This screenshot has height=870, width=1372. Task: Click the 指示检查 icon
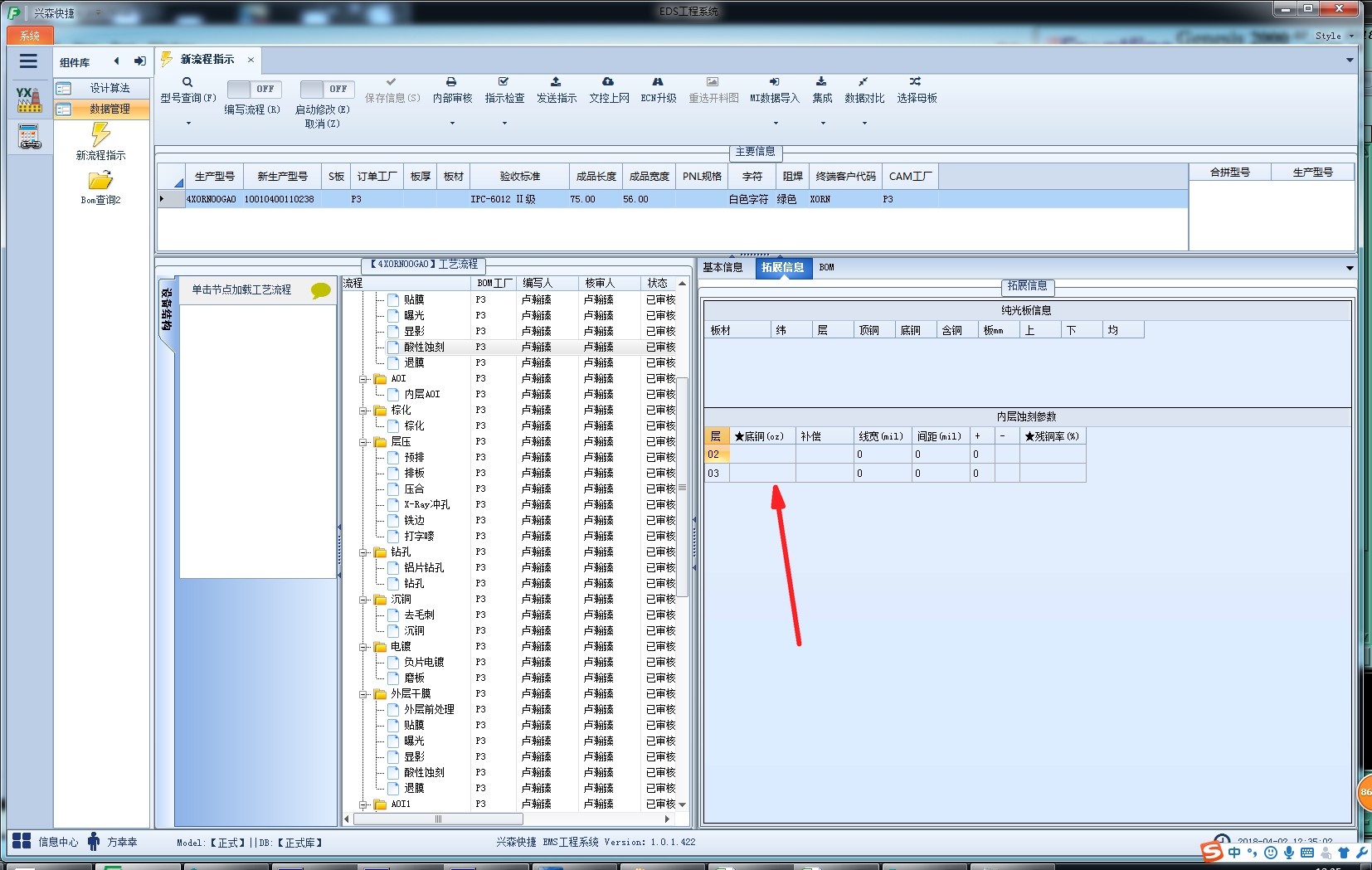coord(504,82)
